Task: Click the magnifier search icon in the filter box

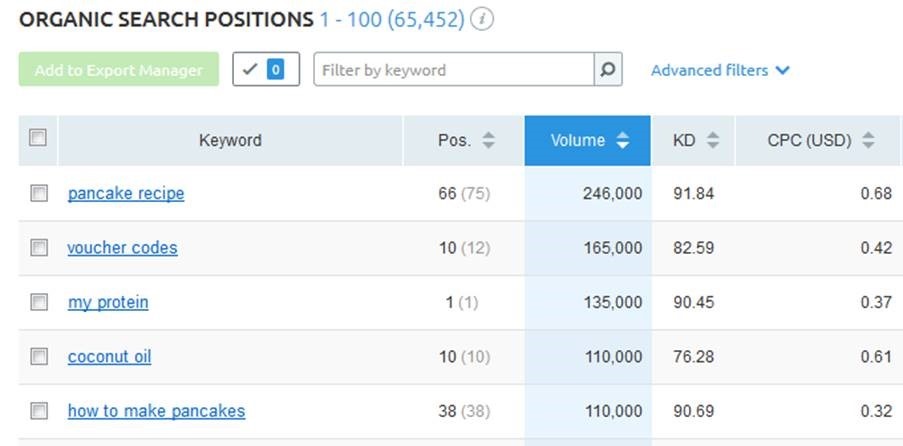Action: coord(607,70)
